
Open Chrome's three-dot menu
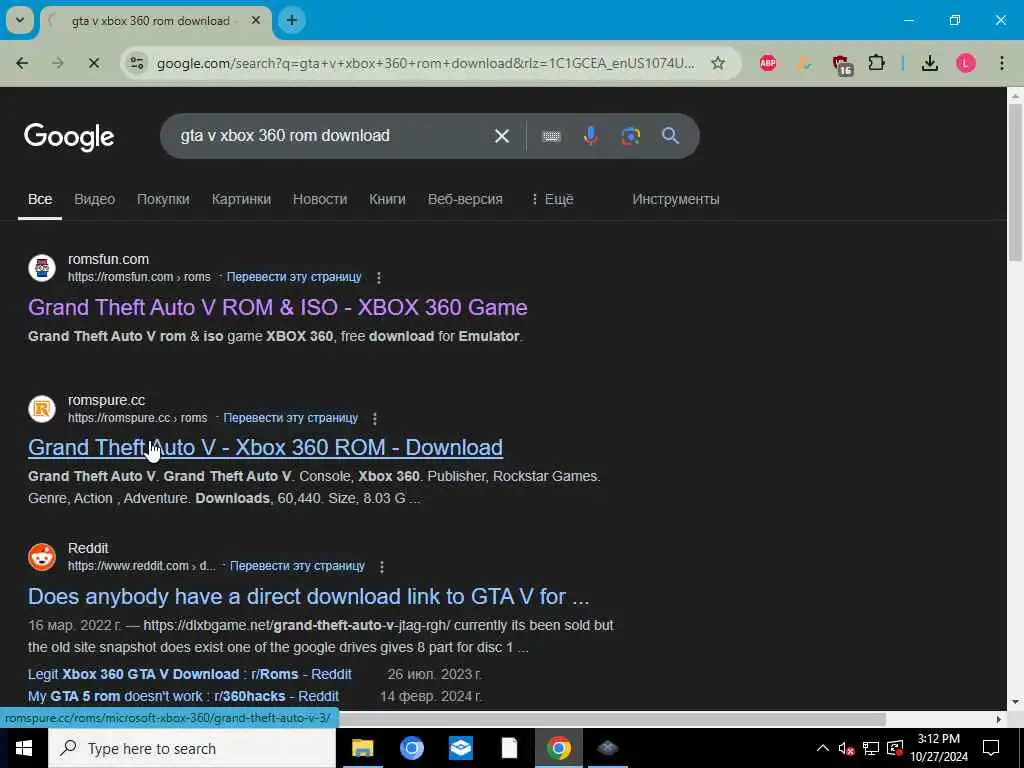1002,63
